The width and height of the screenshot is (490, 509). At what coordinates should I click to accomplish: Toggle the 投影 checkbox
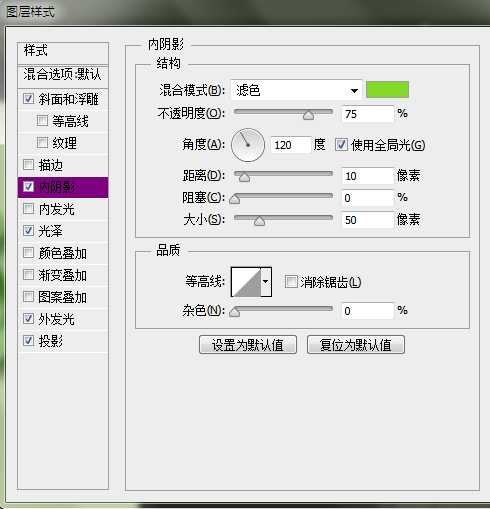[28, 340]
